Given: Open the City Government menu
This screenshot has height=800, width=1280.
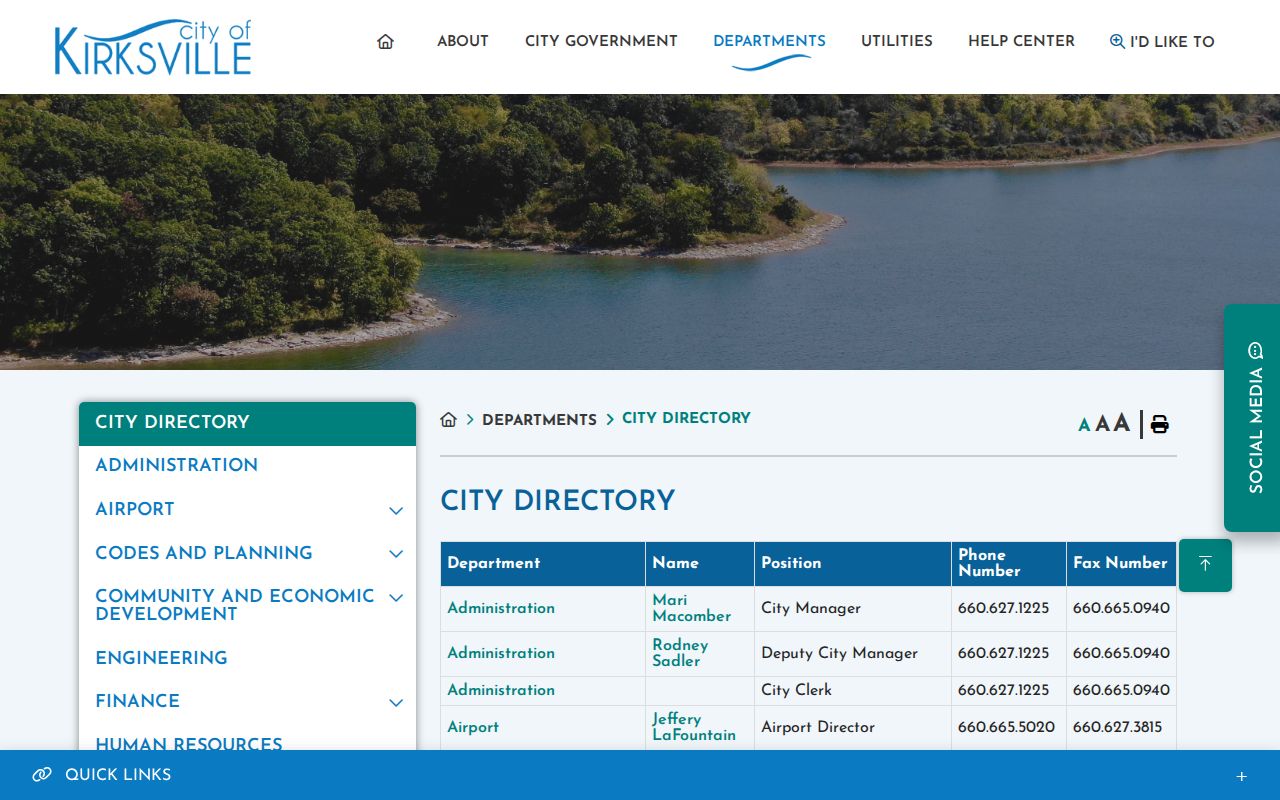Looking at the screenshot, I should coord(601,41).
